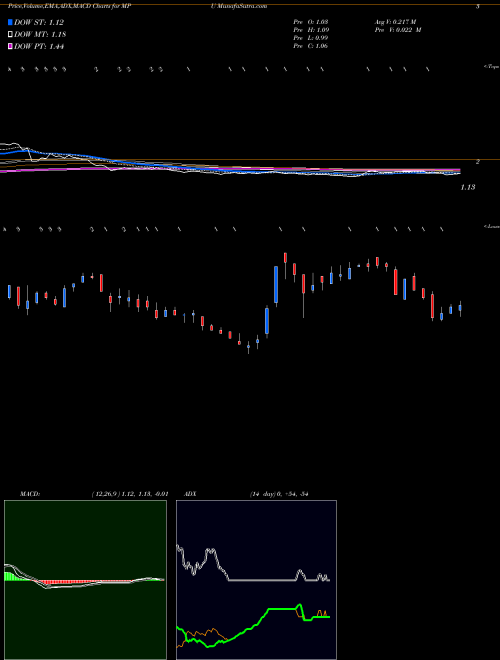Click the 'MunafaSutra.com' source text

pos(242,6)
